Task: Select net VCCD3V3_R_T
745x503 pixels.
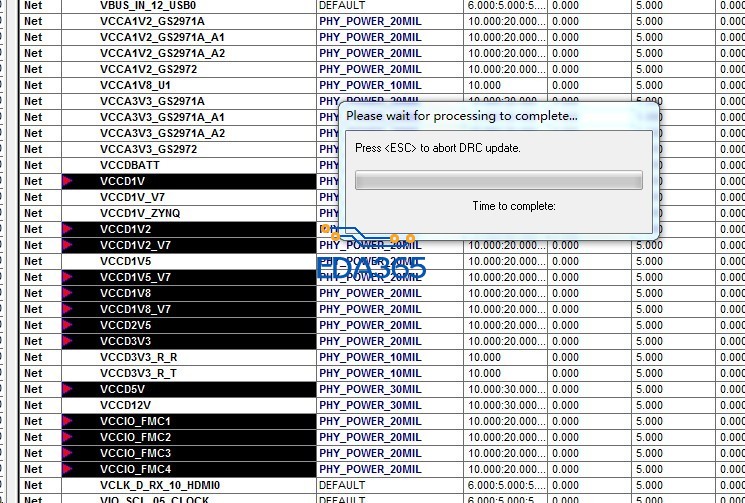Action: (138, 373)
